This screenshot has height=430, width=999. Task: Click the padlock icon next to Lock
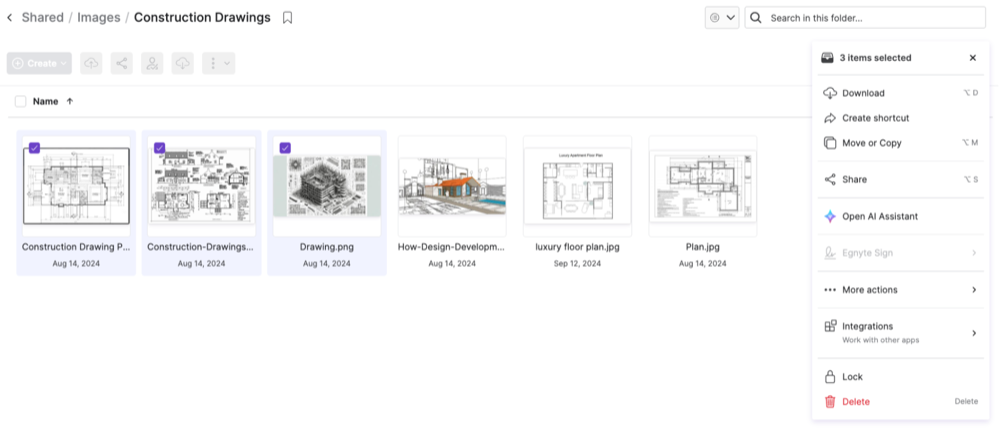click(829, 377)
